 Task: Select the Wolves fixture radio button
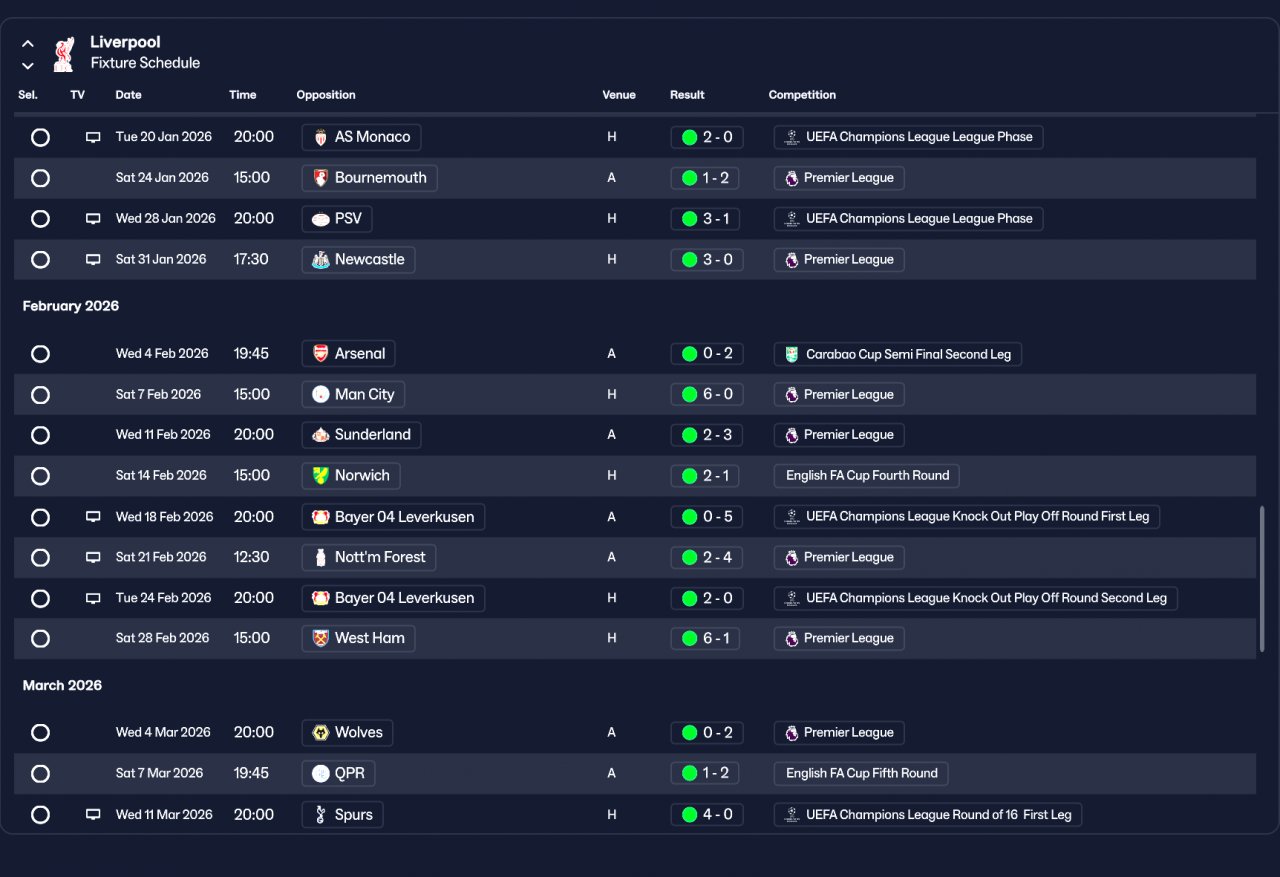point(40,733)
